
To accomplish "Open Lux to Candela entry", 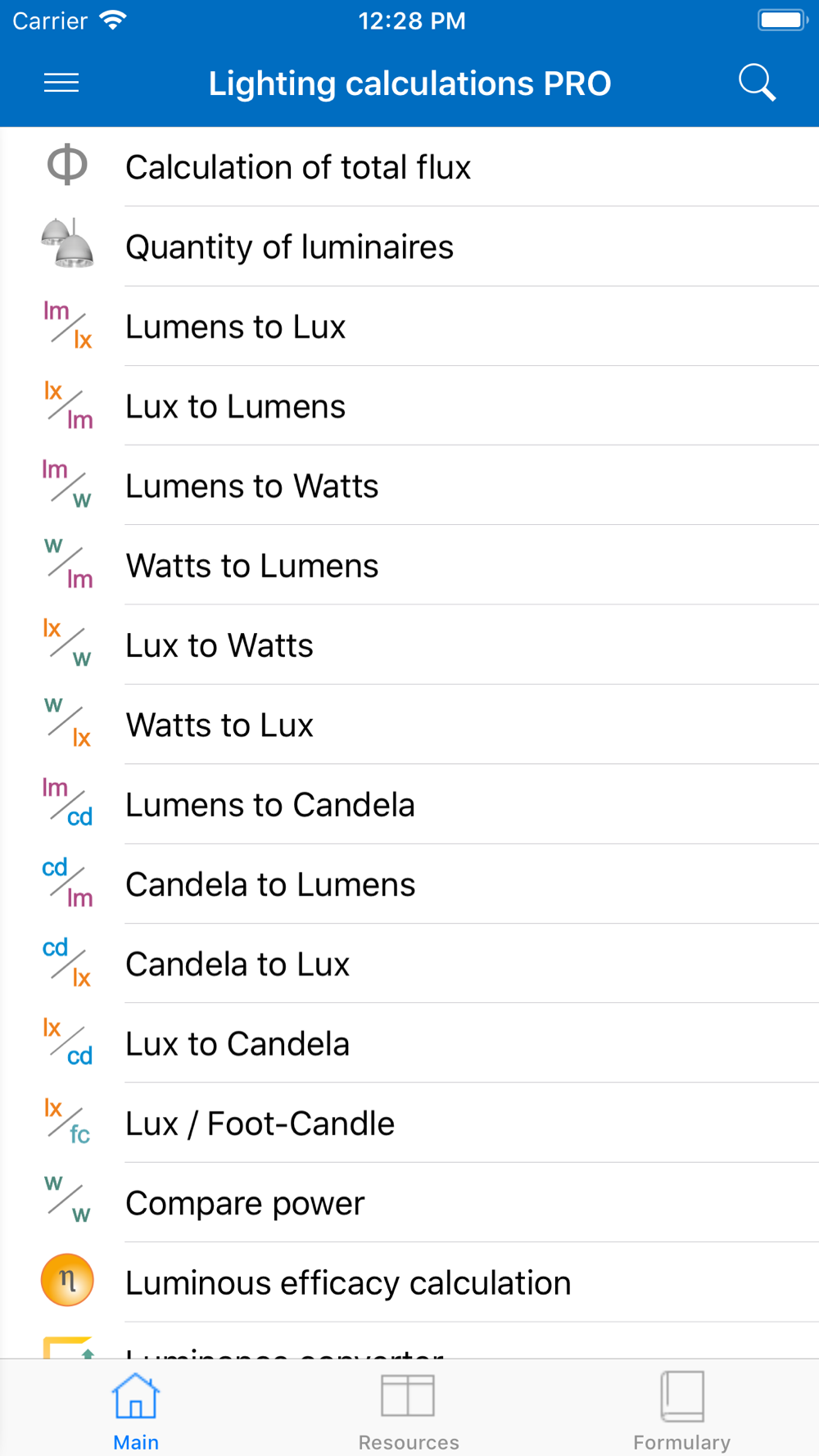I will click(409, 1043).
